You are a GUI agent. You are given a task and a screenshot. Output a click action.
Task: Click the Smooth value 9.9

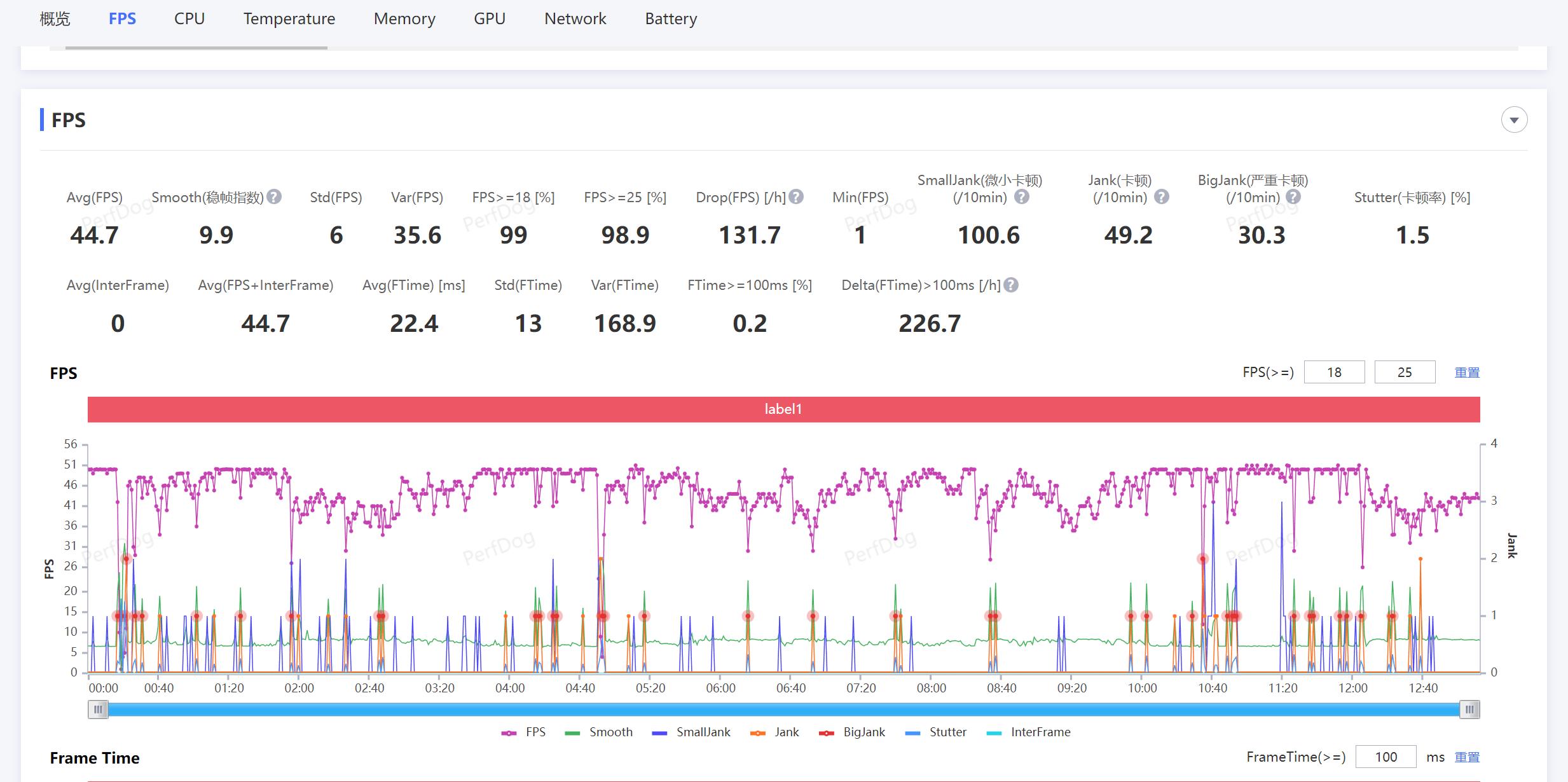click(x=216, y=236)
